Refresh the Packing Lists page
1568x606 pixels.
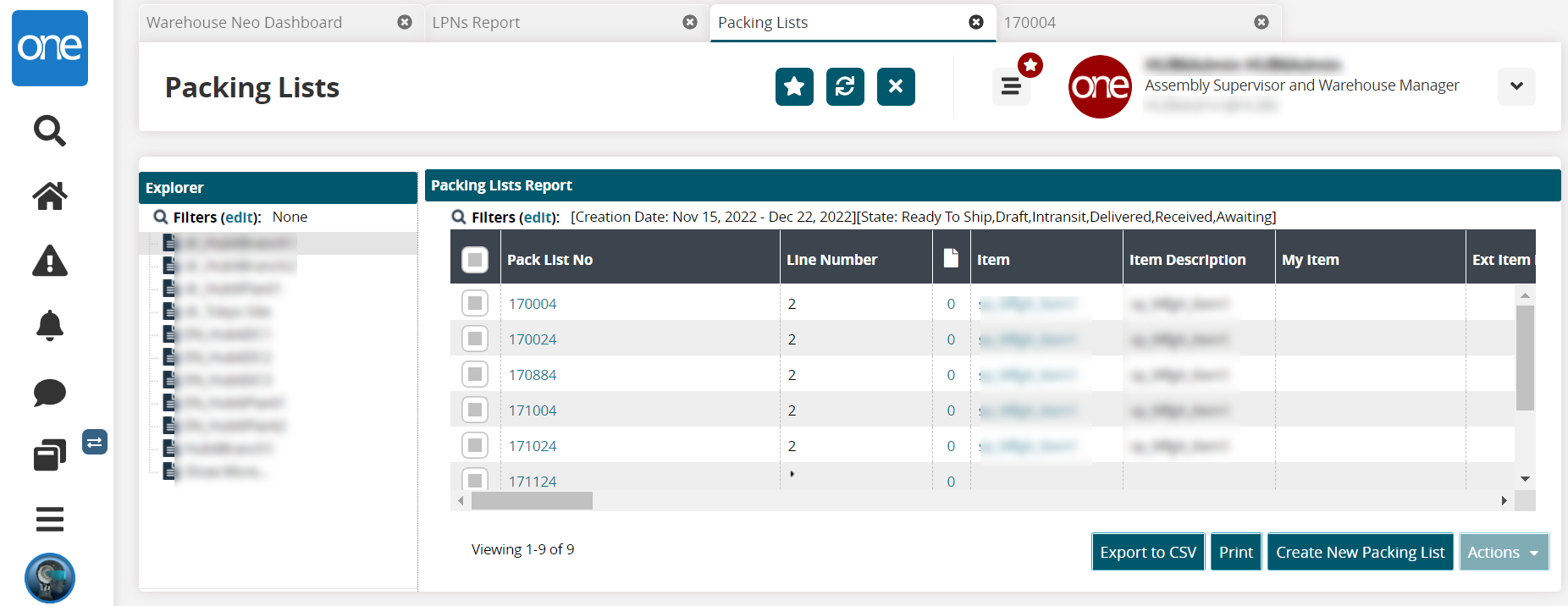(x=845, y=86)
